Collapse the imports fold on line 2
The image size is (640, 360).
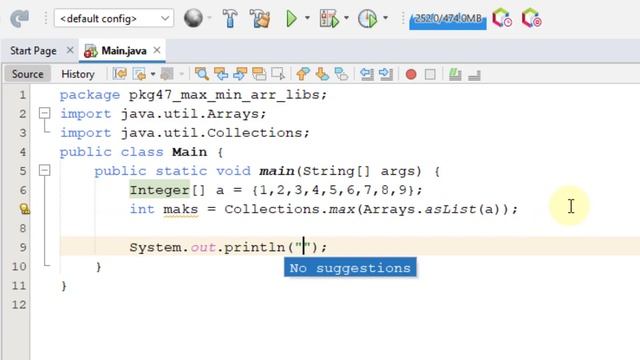[x=44, y=113]
